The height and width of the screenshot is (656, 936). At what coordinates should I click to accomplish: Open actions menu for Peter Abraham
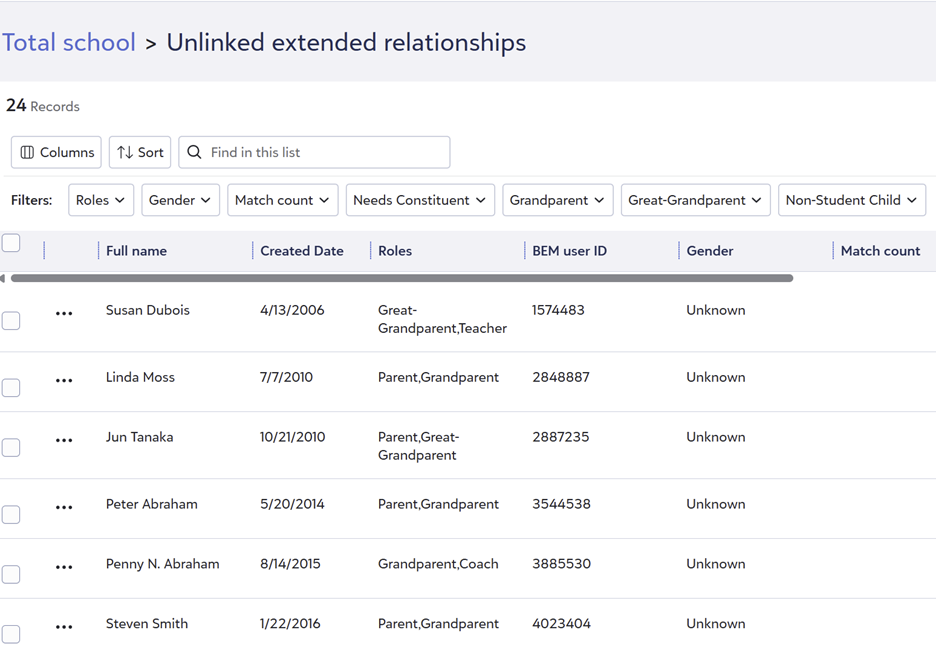click(x=64, y=507)
